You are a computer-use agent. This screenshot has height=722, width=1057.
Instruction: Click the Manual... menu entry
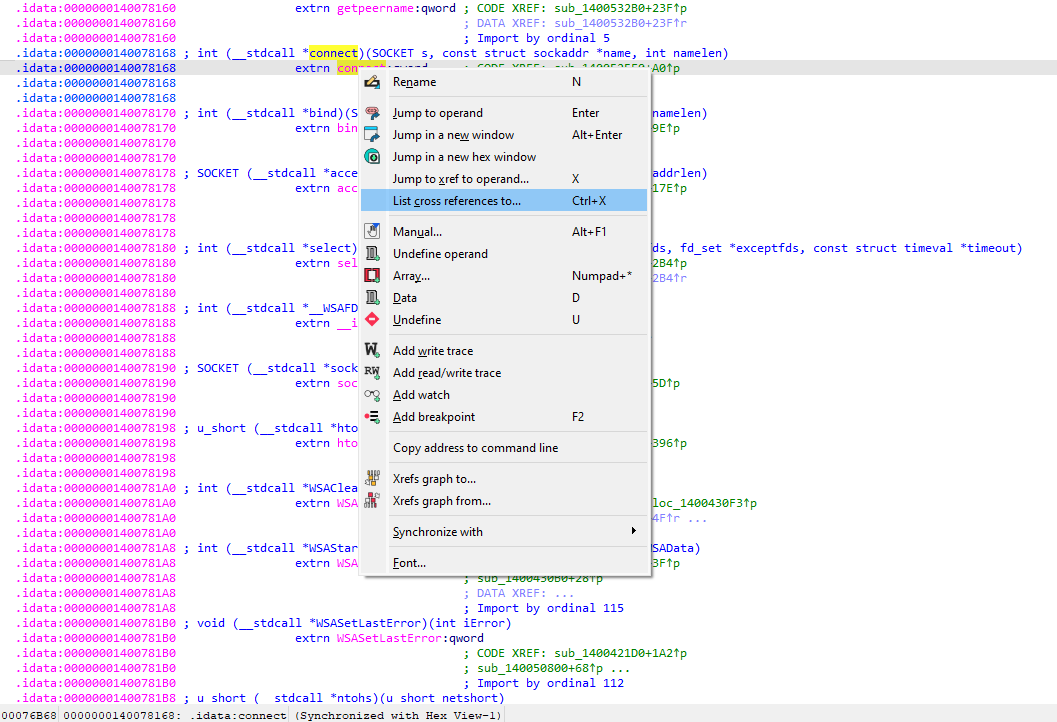417,232
